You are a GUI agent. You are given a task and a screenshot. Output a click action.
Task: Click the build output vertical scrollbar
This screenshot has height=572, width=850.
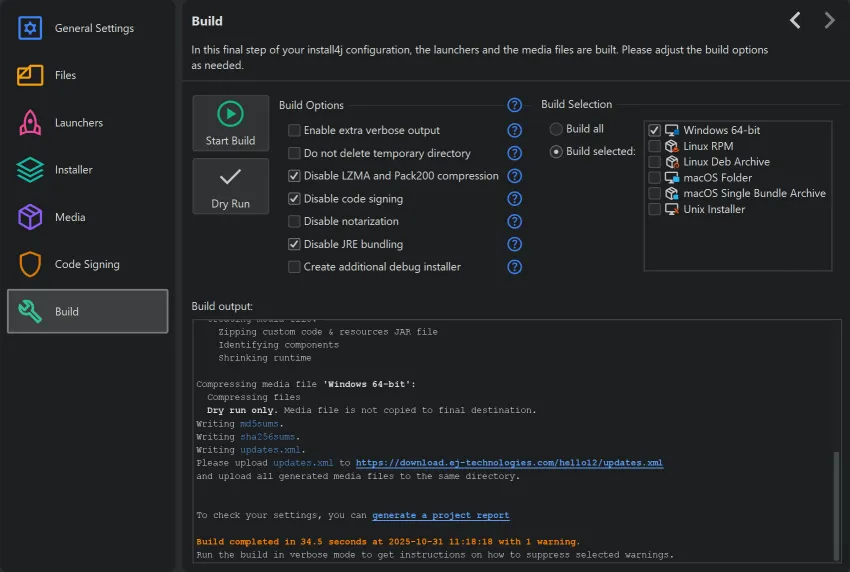click(x=838, y=504)
